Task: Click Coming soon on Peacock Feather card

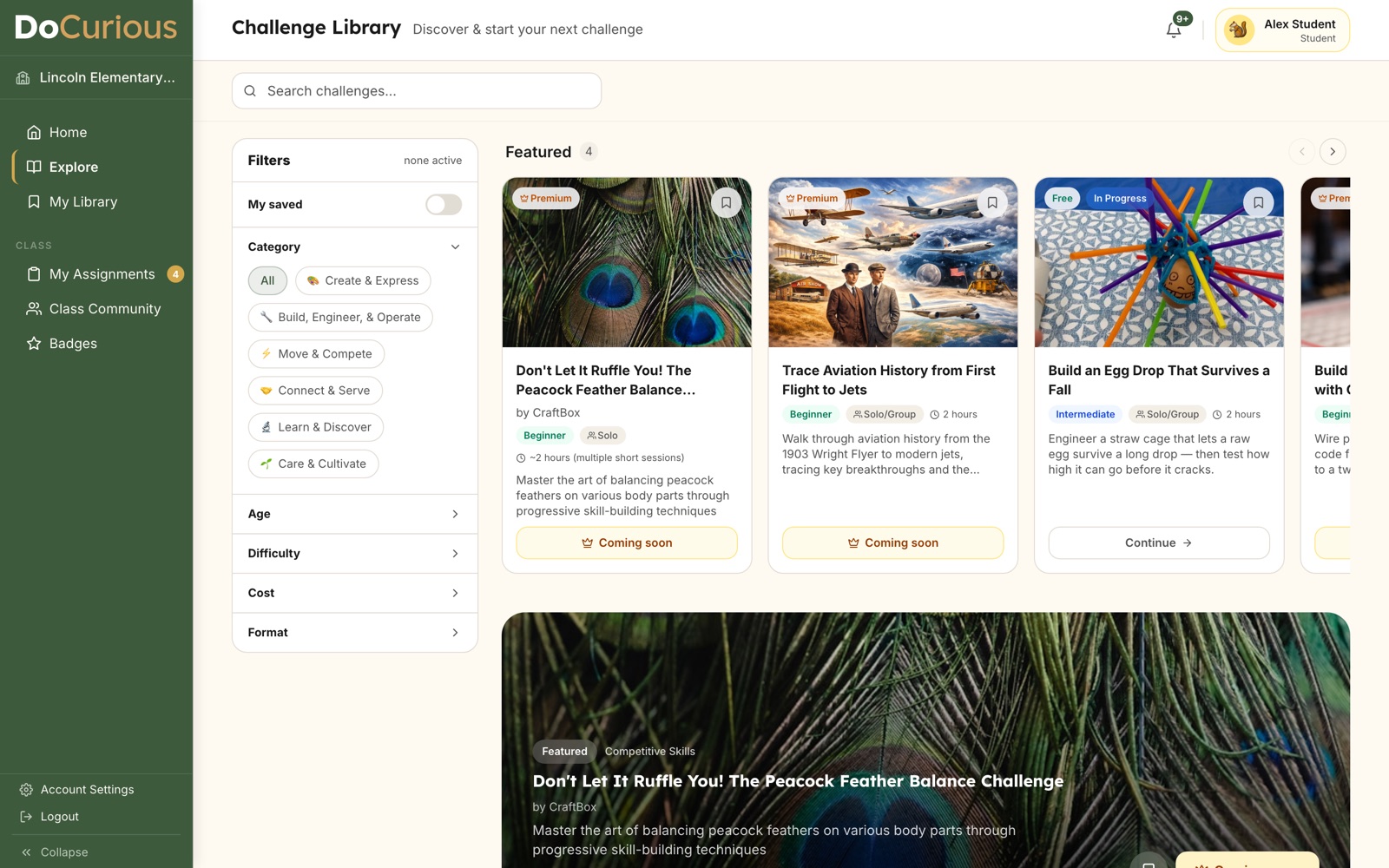Action: pos(627,542)
